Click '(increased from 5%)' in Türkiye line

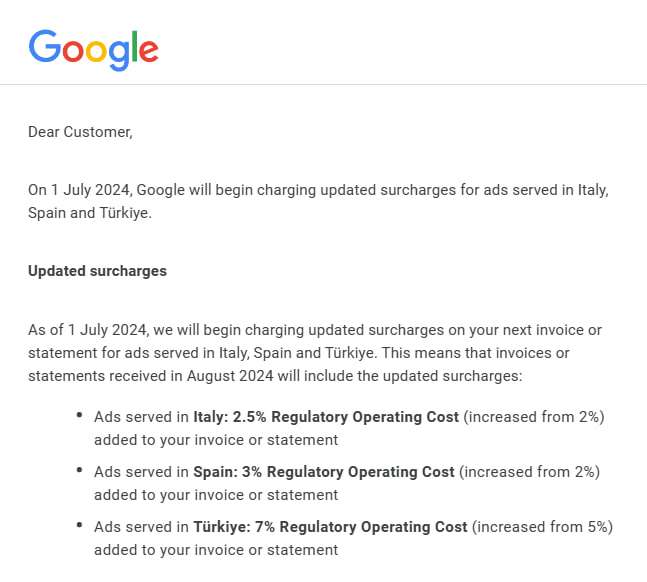pyautogui.click(x=542, y=527)
